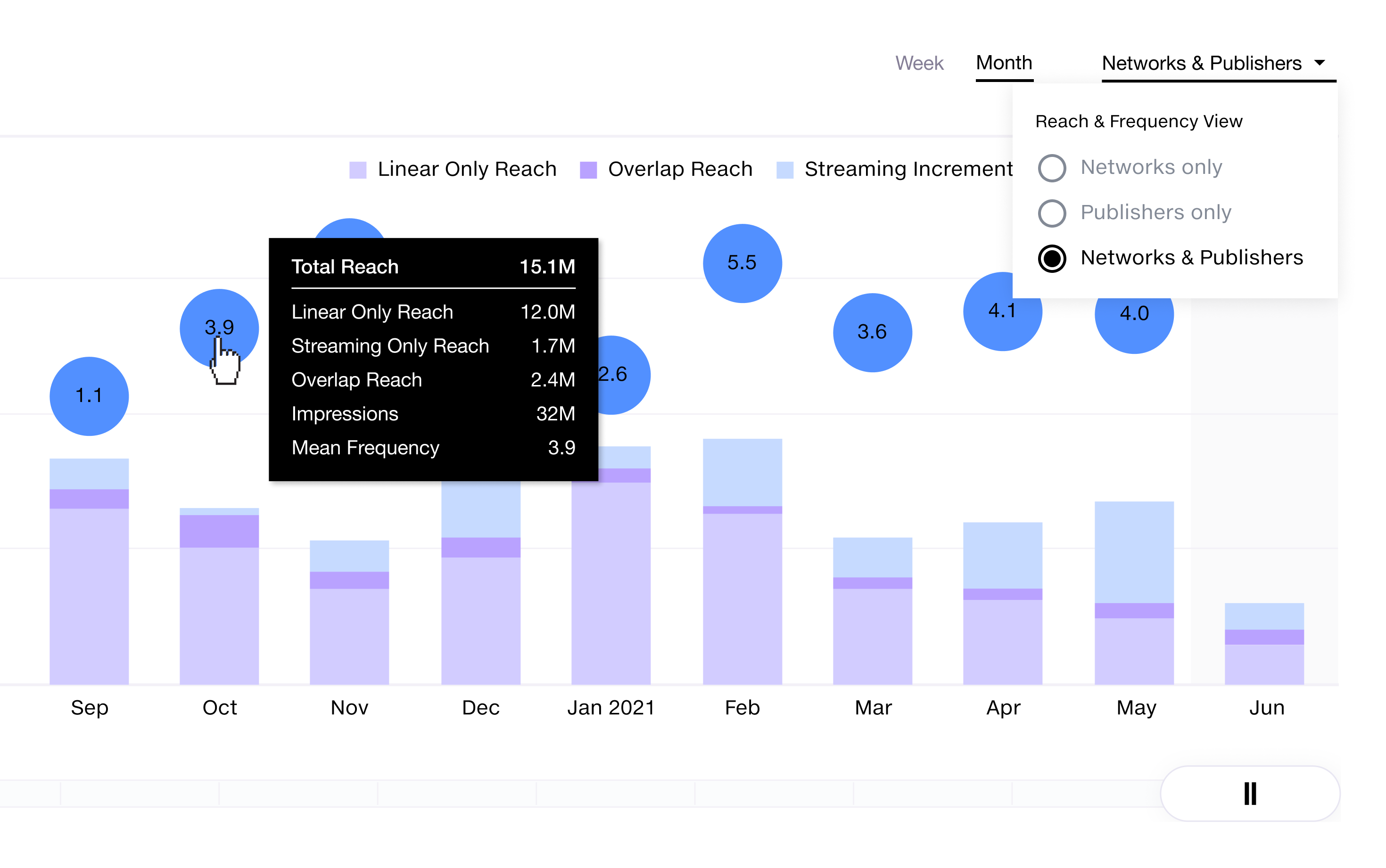Click the Overlap Reach legend color swatch
The image size is (1386, 868).
pos(588,170)
